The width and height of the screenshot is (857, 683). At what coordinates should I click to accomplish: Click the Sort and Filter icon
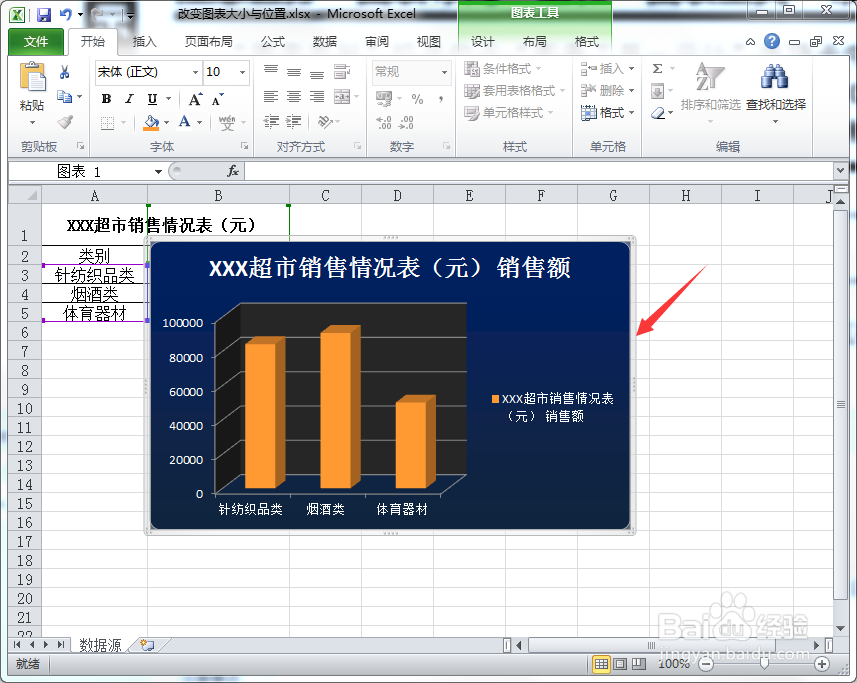pyautogui.click(x=710, y=76)
